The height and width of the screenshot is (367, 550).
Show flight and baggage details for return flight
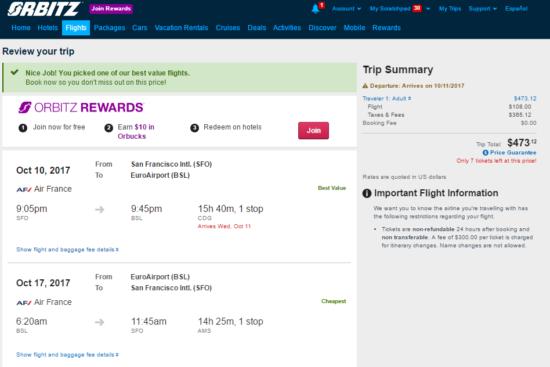(67, 355)
